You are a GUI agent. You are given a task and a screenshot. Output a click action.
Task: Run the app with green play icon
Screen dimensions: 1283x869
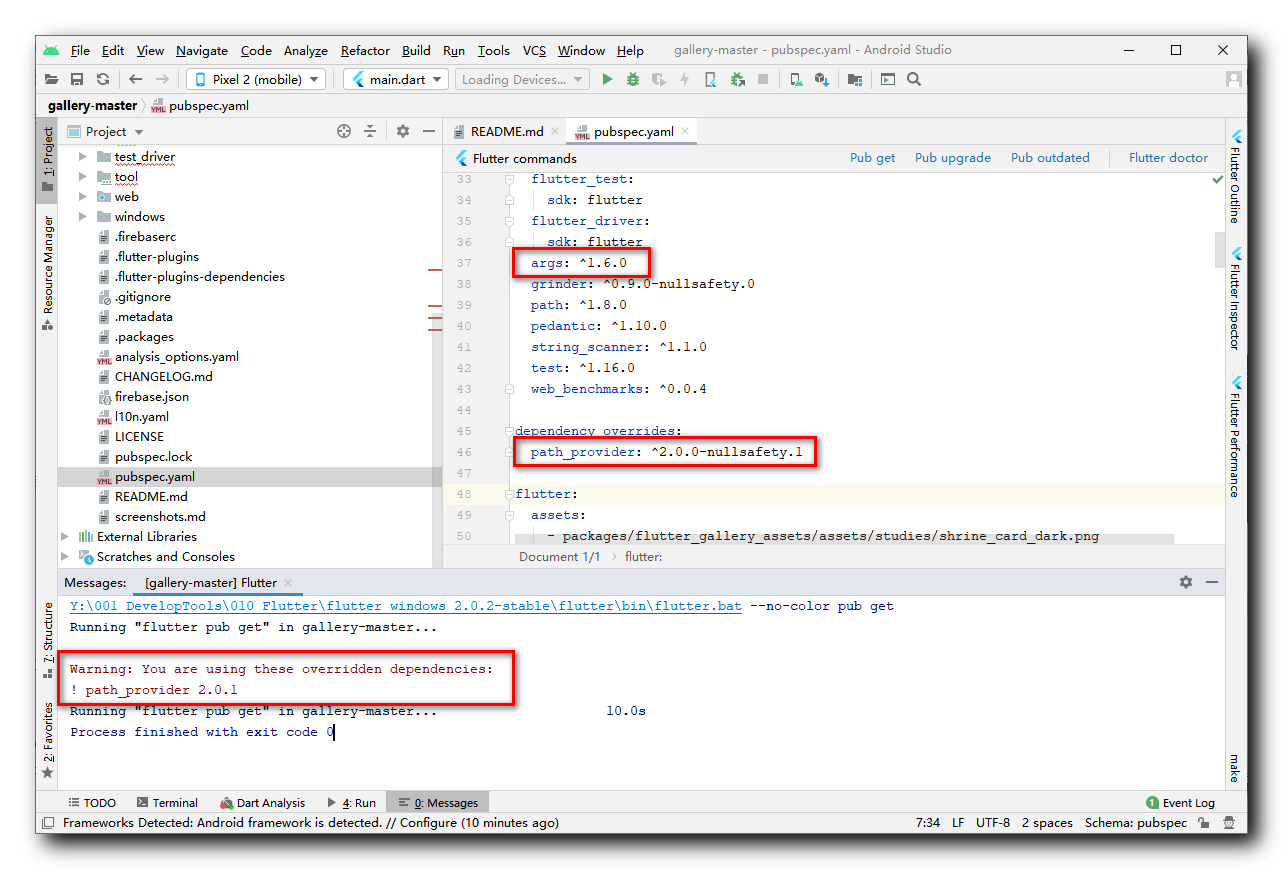click(x=607, y=79)
